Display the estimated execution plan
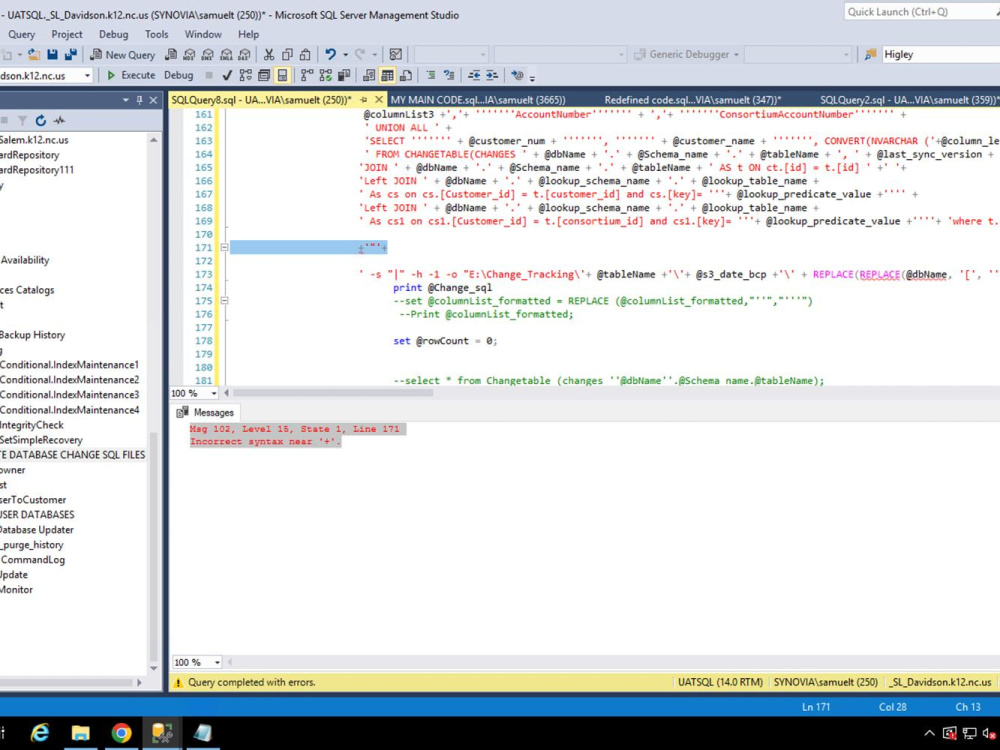This screenshot has width=1000, height=750. tap(246, 75)
